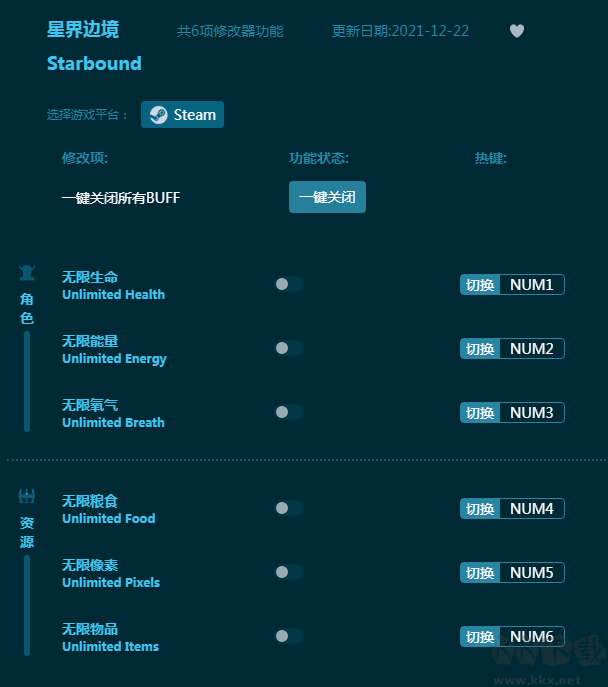Click hotkey switch label beside NUM3

click(480, 413)
